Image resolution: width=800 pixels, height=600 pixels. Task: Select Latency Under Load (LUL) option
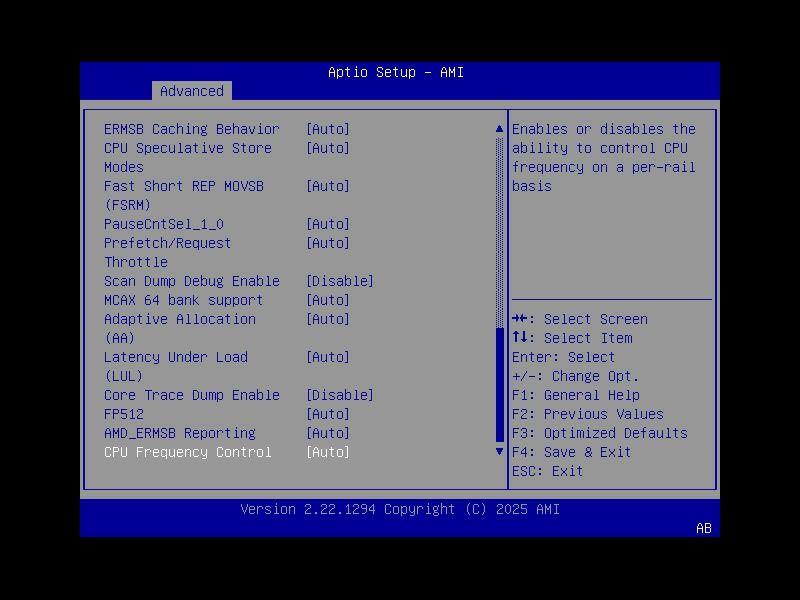click(x=176, y=366)
